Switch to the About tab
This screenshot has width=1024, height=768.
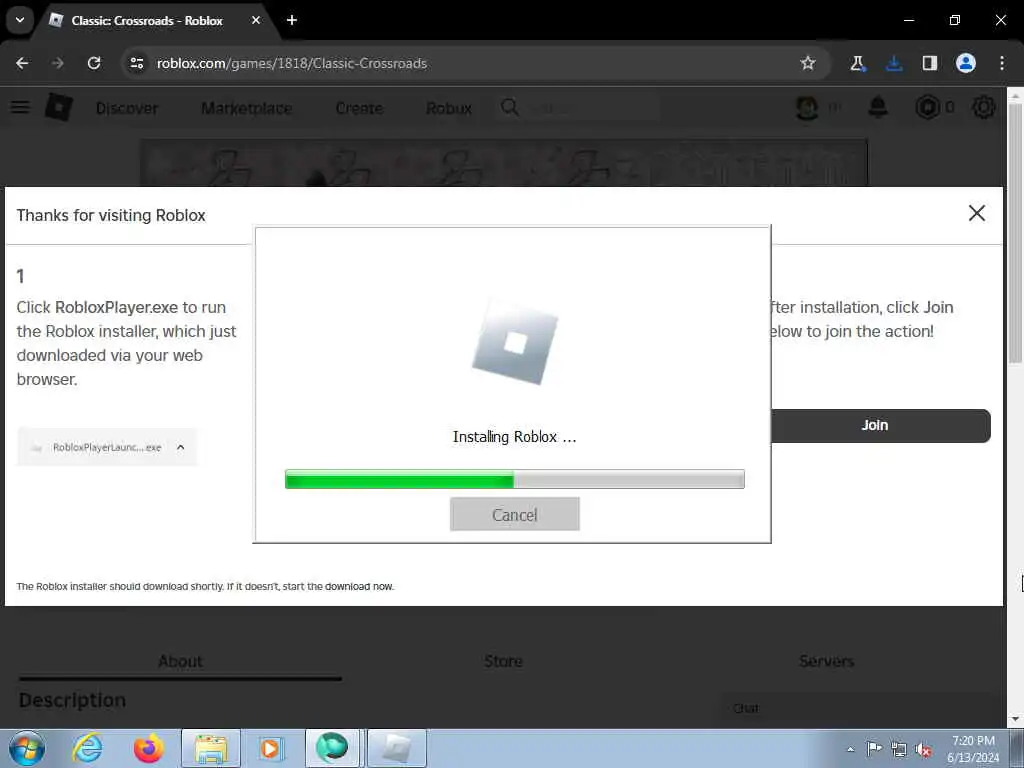(180, 661)
